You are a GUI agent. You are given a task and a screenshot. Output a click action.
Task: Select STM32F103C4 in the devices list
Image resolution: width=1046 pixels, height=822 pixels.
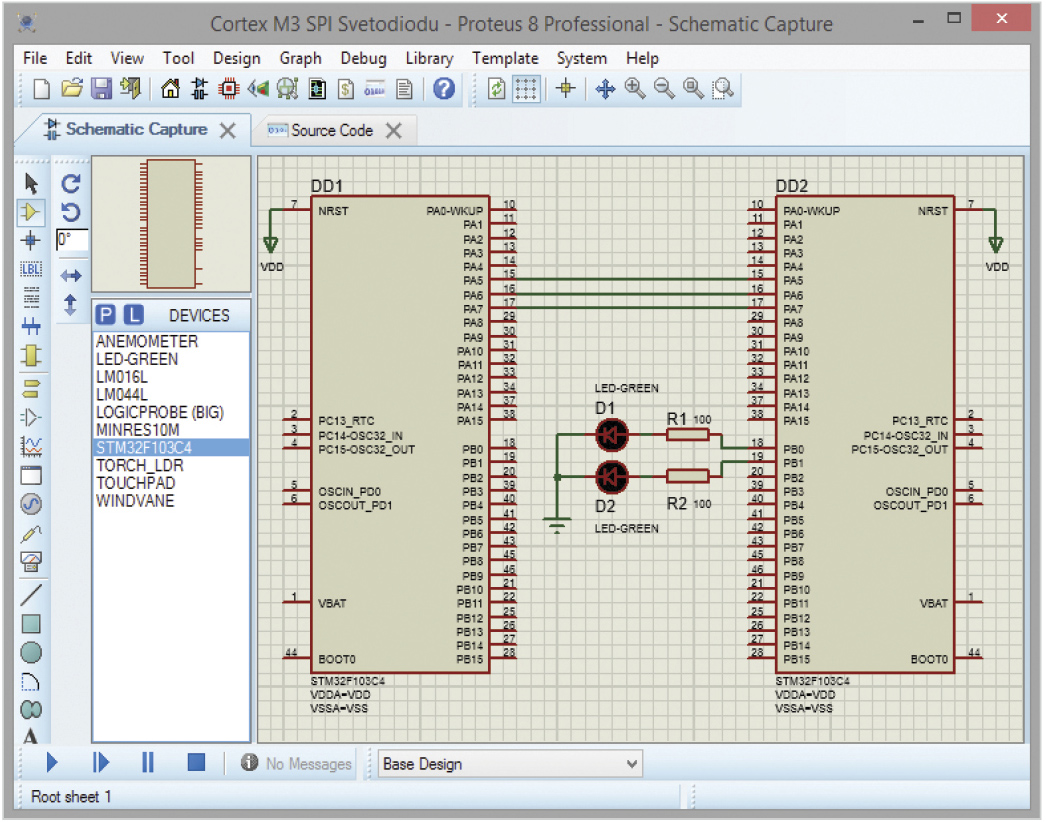click(x=171, y=447)
